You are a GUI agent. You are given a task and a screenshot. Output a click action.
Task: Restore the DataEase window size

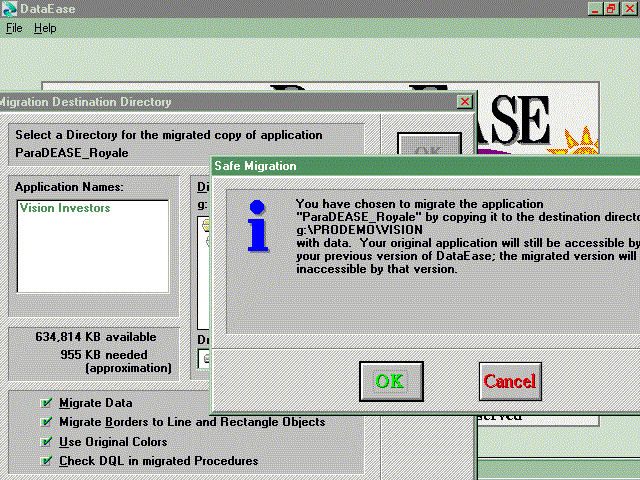[611, 9]
